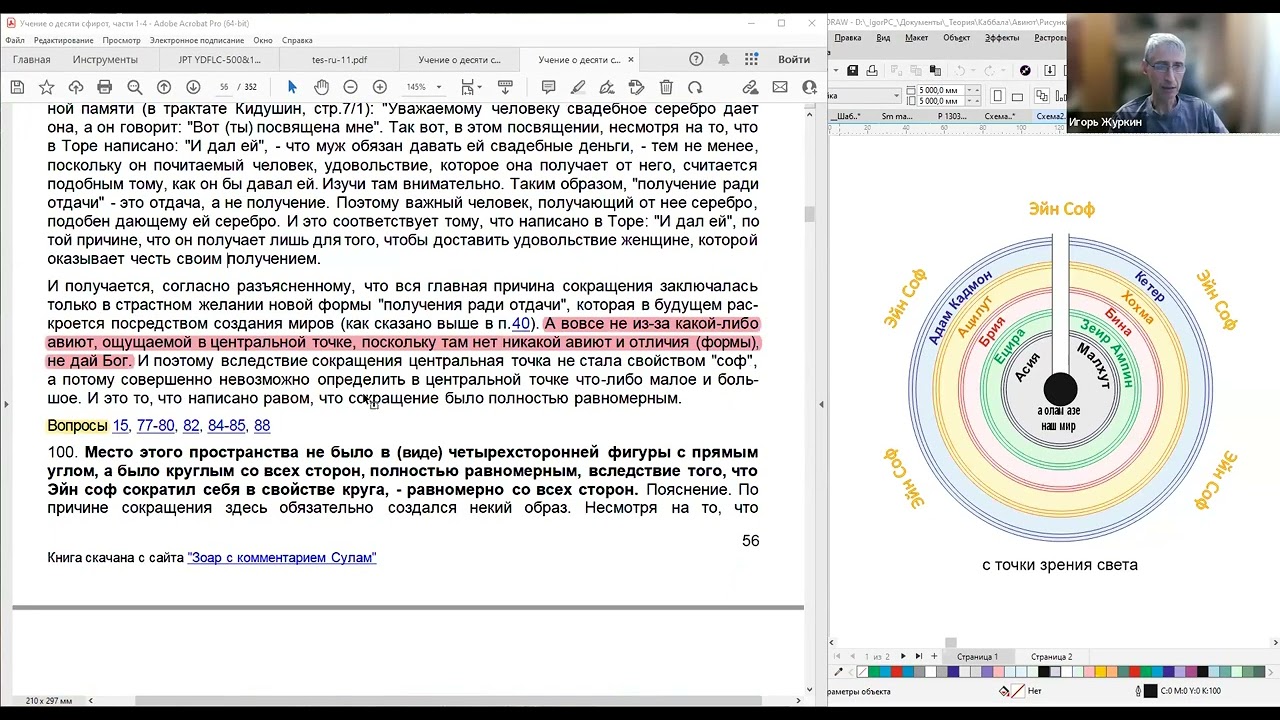Image resolution: width=1280 pixels, height=720 pixels.
Task: Add a comment note in Acrobat
Action: click(548, 87)
